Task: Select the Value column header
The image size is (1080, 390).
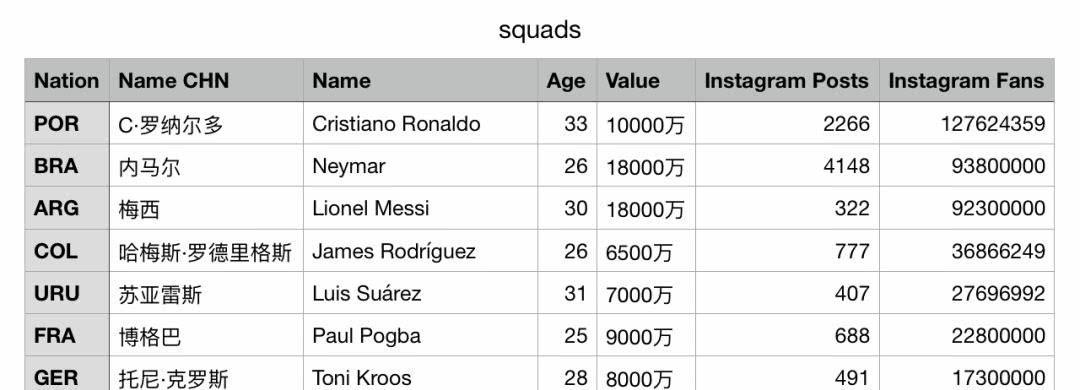Action: [646, 81]
